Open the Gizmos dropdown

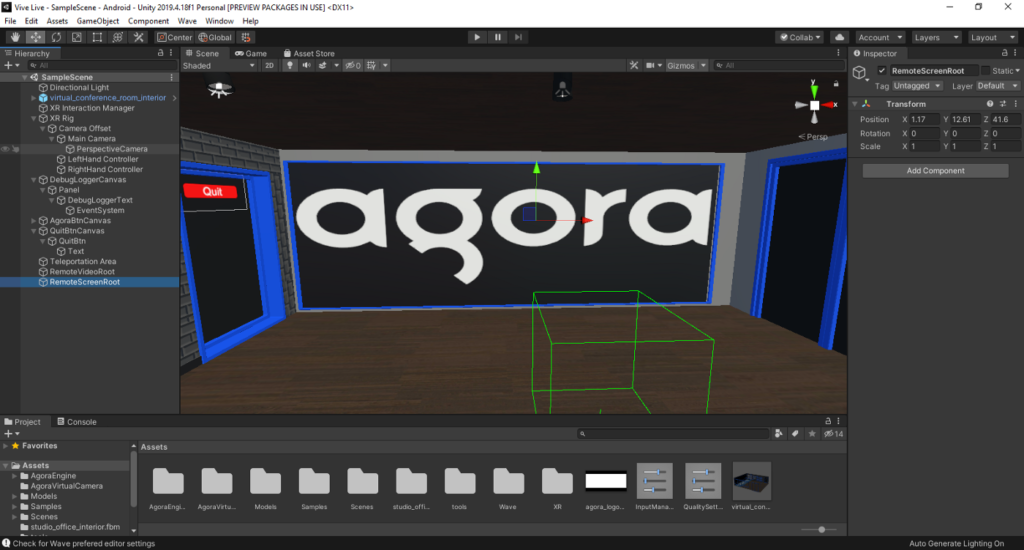(686, 65)
